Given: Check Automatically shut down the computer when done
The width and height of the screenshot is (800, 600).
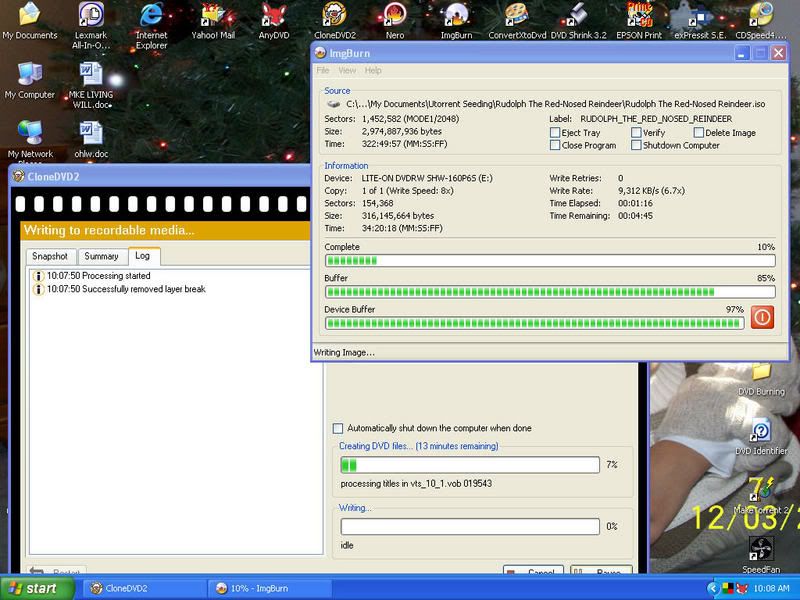Looking at the screenshot, I should coord(338,428).
